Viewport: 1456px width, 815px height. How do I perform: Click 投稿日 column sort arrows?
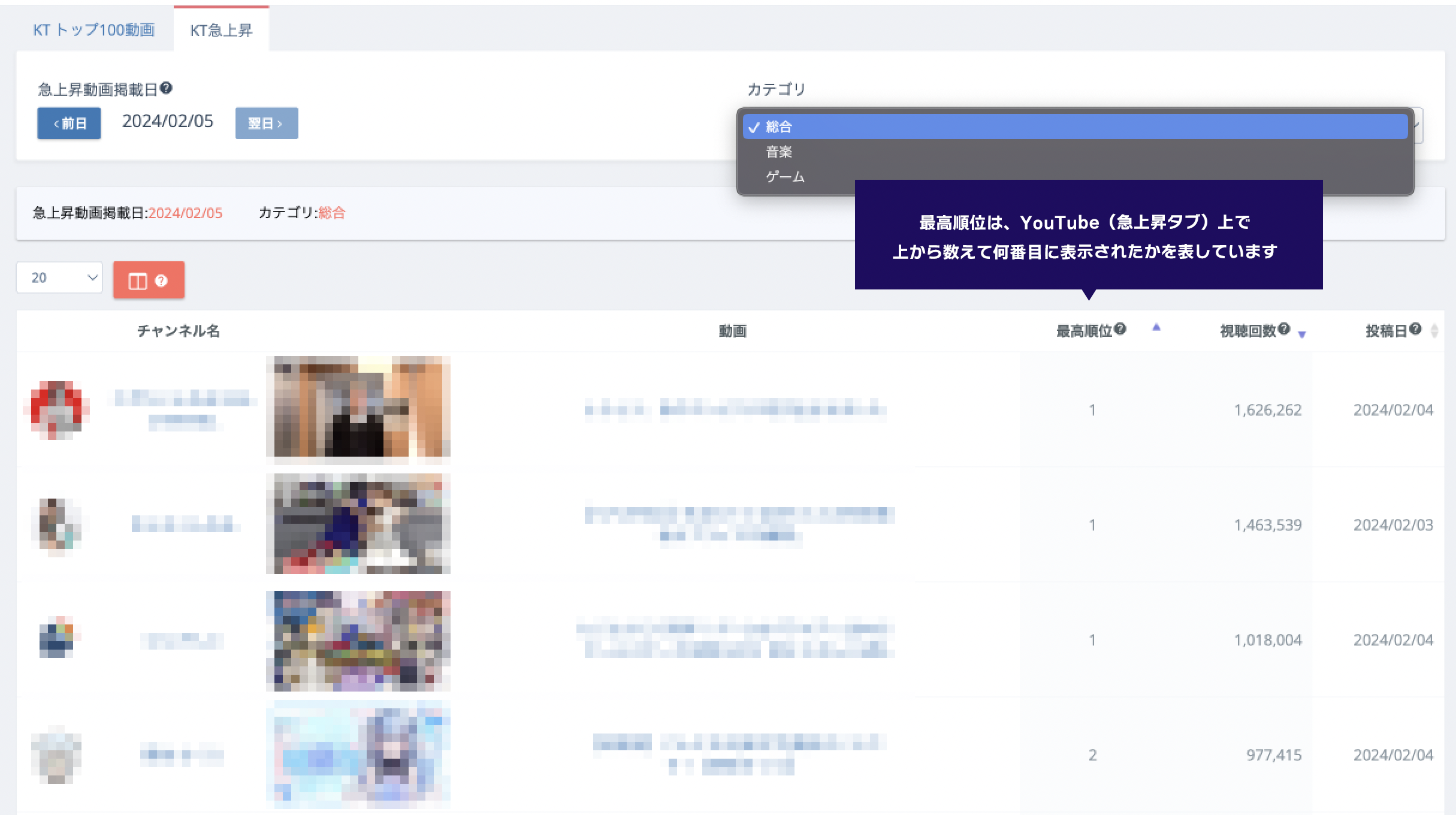point(1434,331)
